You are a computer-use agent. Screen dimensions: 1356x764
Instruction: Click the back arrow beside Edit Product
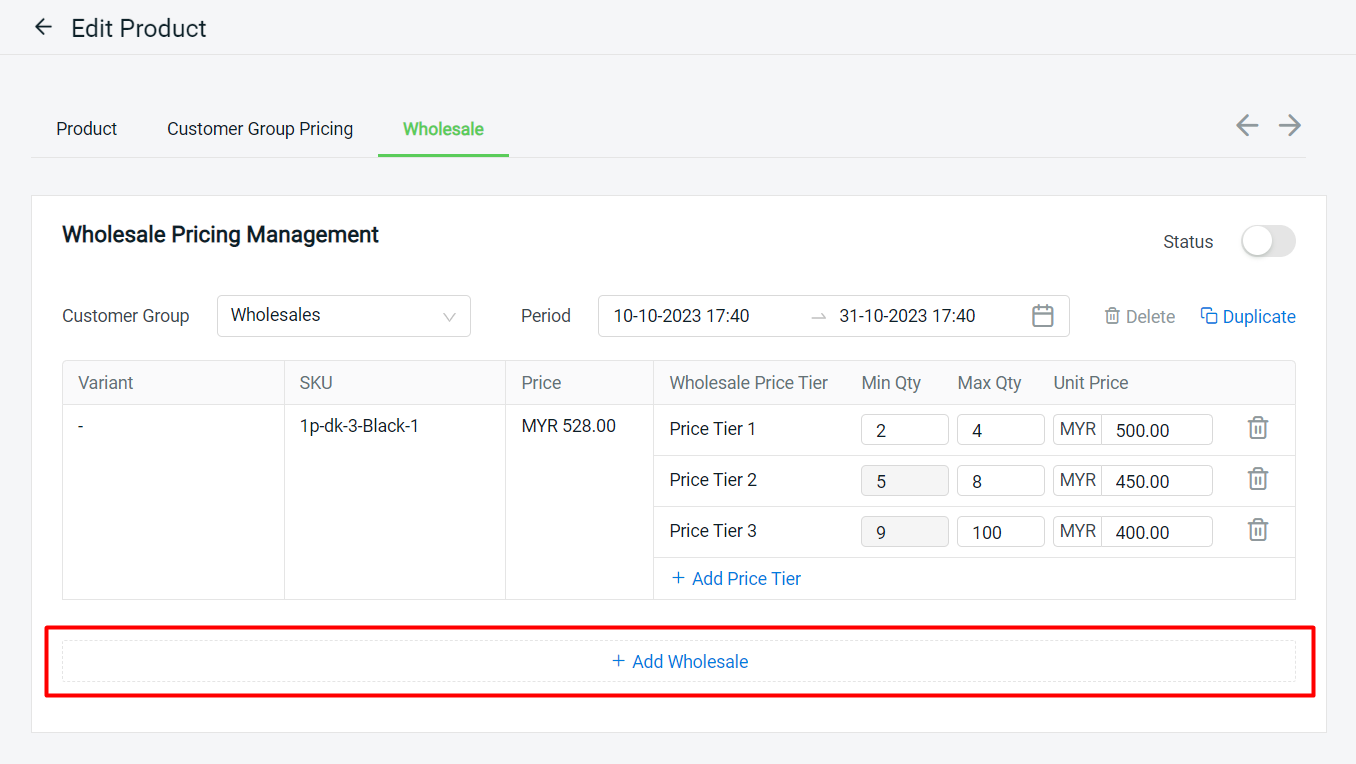[x=43, y=27]
